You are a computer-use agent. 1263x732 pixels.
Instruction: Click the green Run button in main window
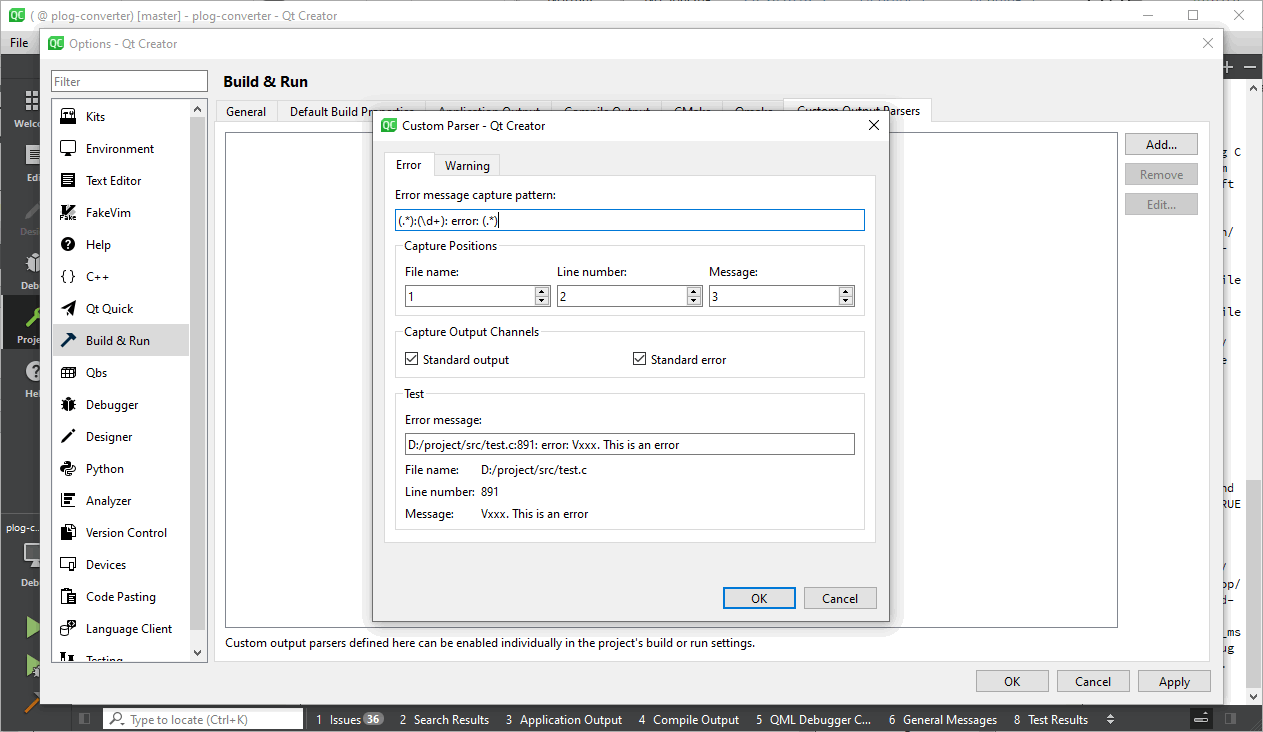[x=33, y=627]
